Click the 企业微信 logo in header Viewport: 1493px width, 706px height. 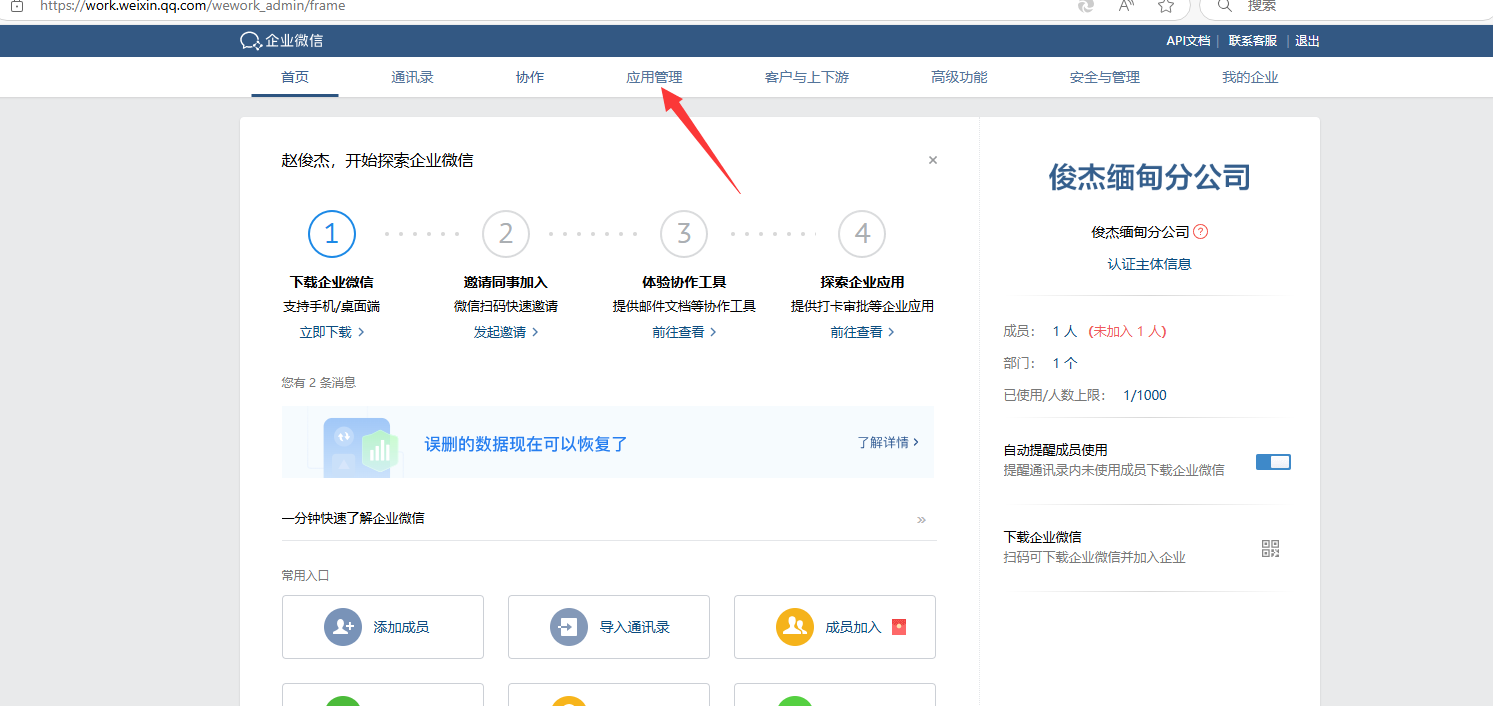coord(282,41)
